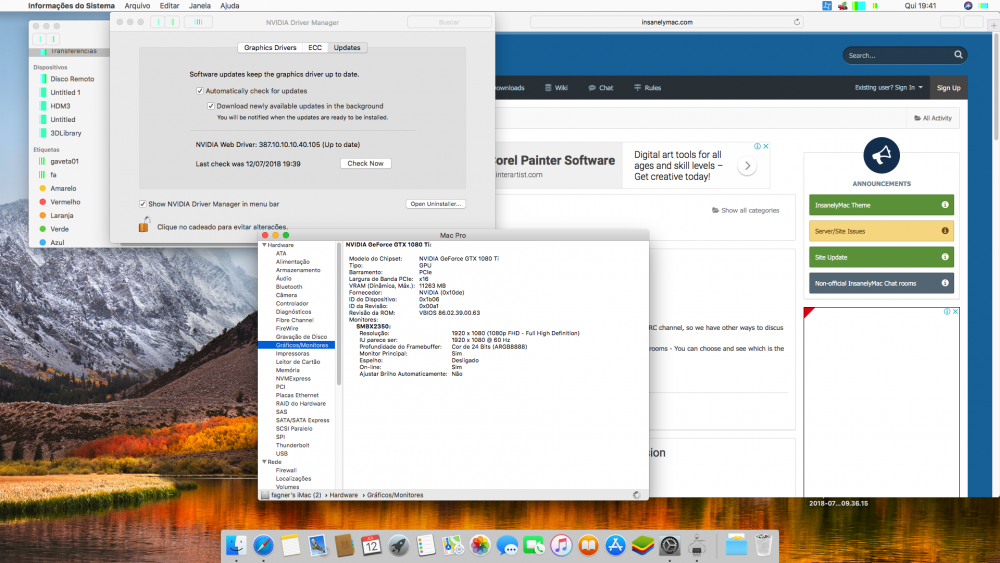Open iBooks from the Dock
This screenshot has height=563, width=1000.
click(x=588, y=546)
